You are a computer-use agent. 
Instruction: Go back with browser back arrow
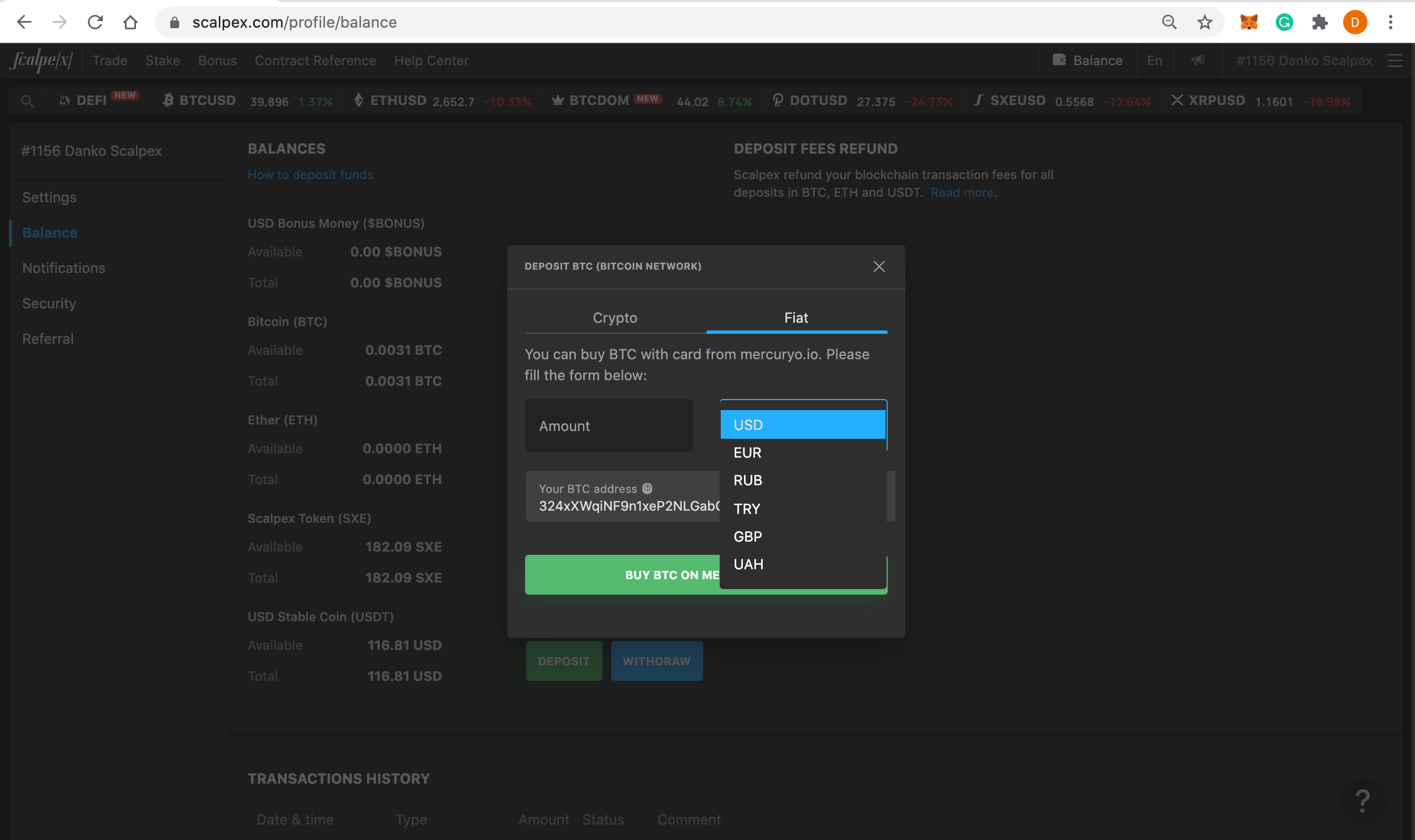(x=24, y=22)
